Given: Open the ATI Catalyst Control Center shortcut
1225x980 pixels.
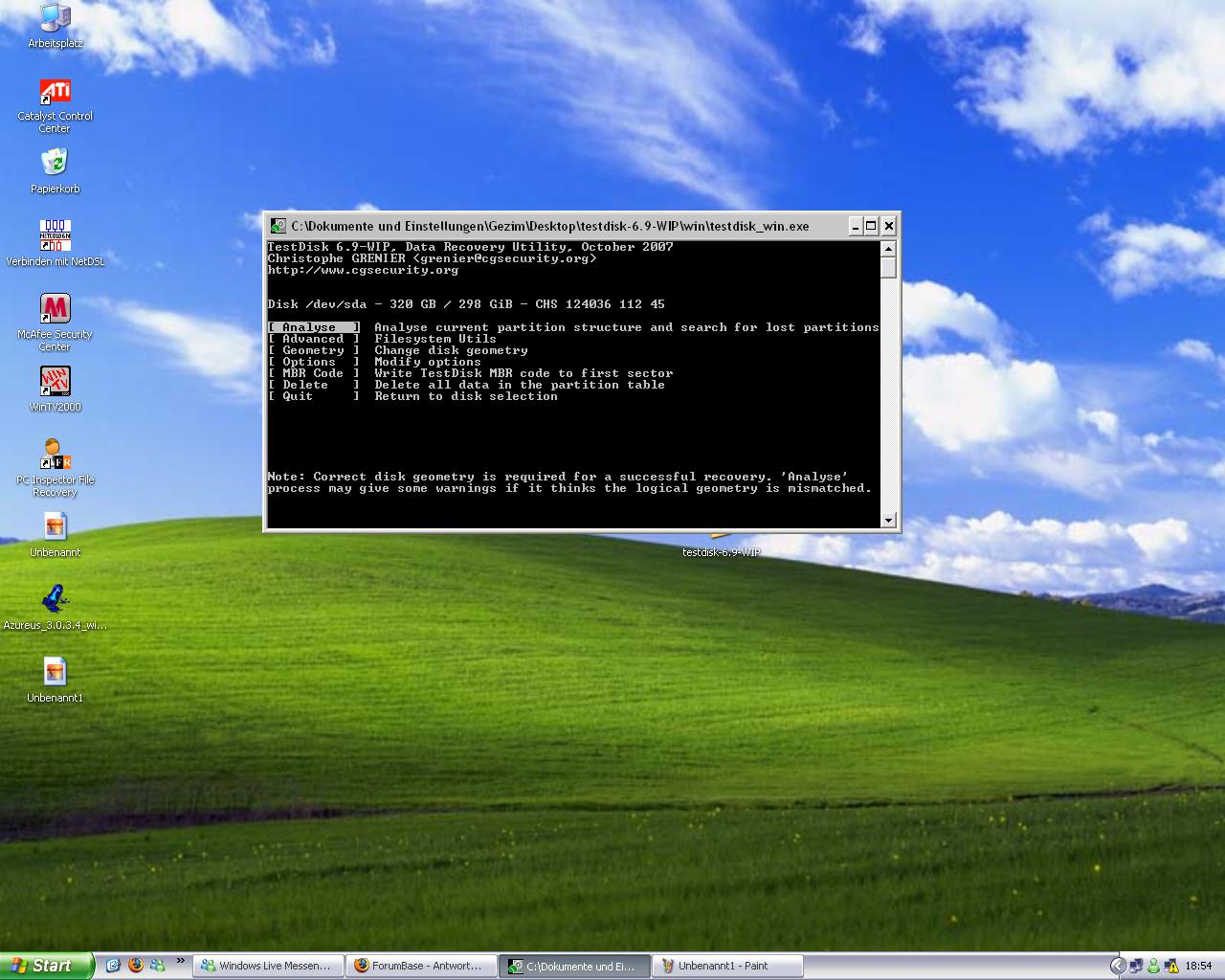Looking at the screenshot, I should (55, 105).
